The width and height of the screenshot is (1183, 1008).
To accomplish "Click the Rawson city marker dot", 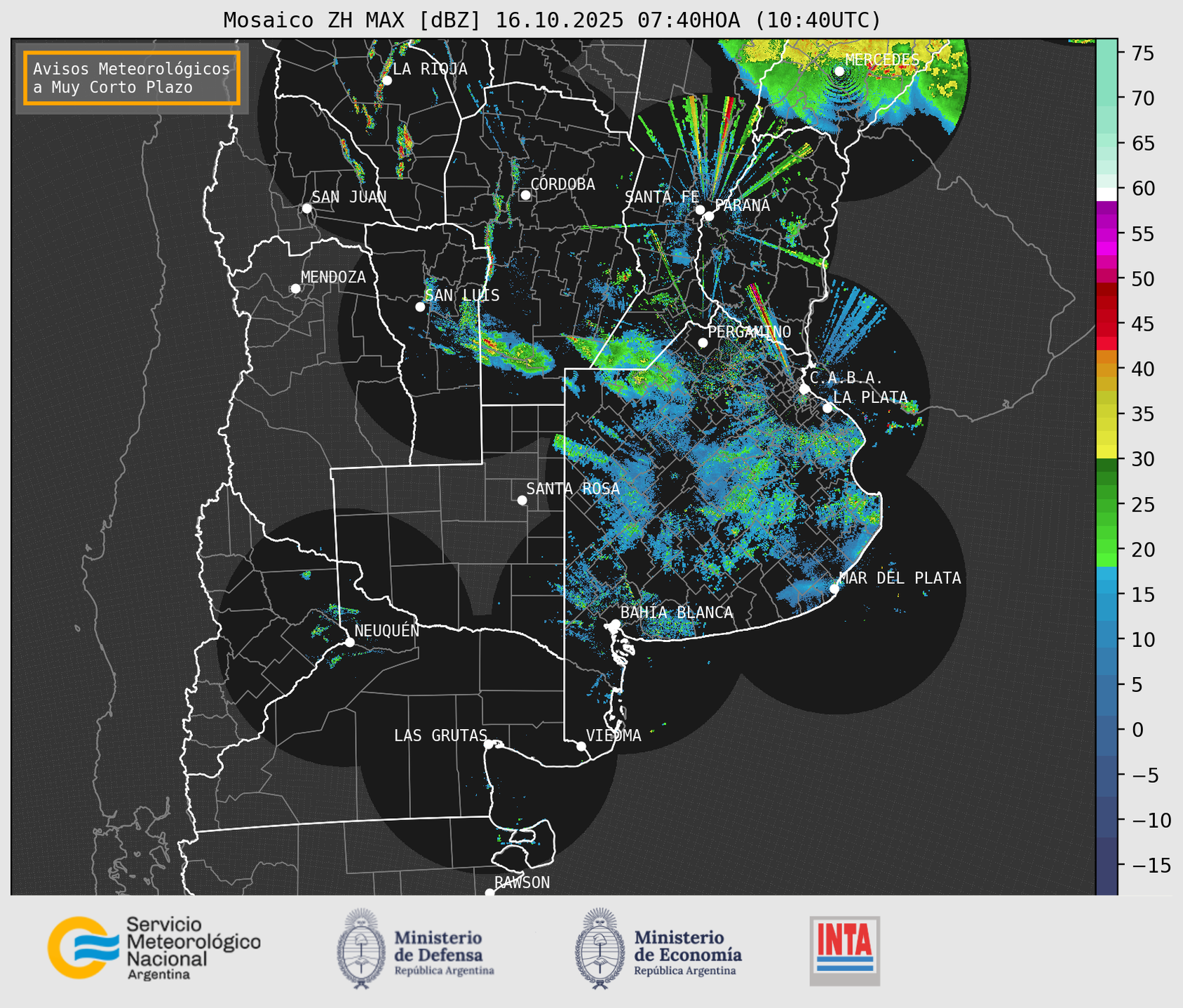I will pos(489,893).
